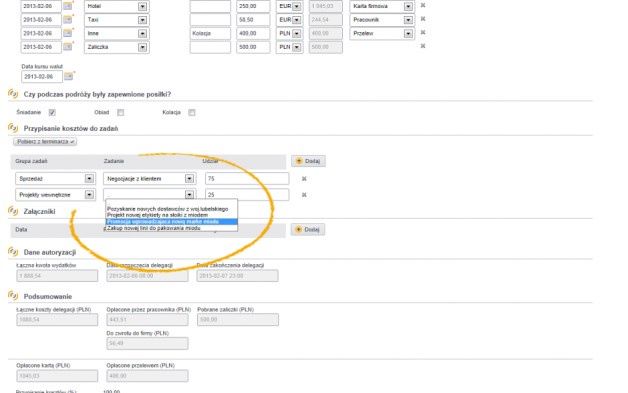Choose the highlighted Promocja wprowadzająca option
Image resolution: width=628 pixels, height=393 pixels.
171,222
